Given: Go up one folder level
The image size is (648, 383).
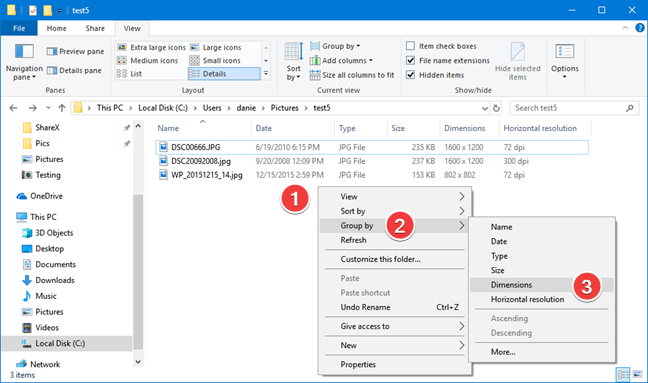Looking at the screenshot, I should click(62, 108).
